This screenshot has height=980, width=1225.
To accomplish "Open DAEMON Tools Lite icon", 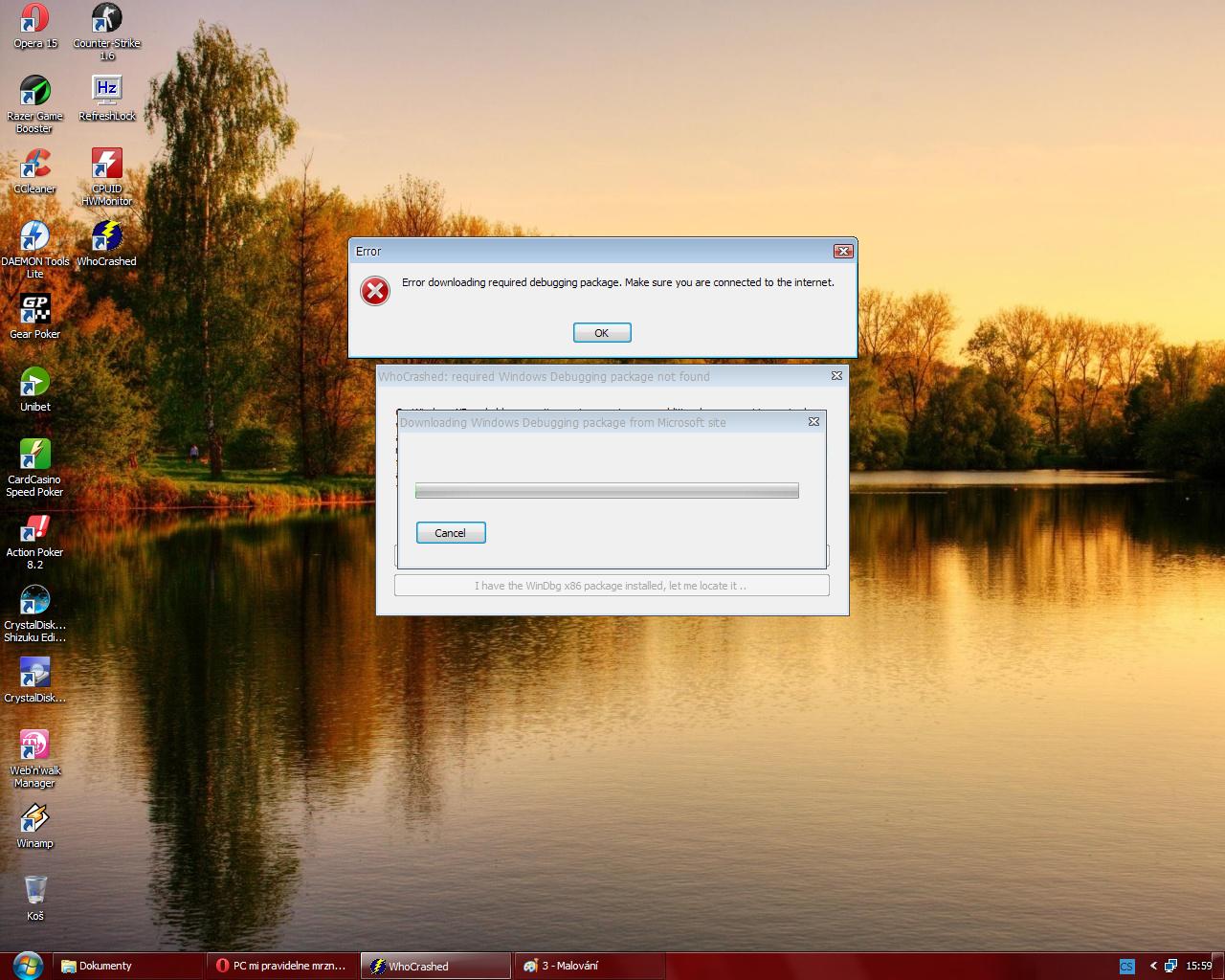I will pos(34,237).
